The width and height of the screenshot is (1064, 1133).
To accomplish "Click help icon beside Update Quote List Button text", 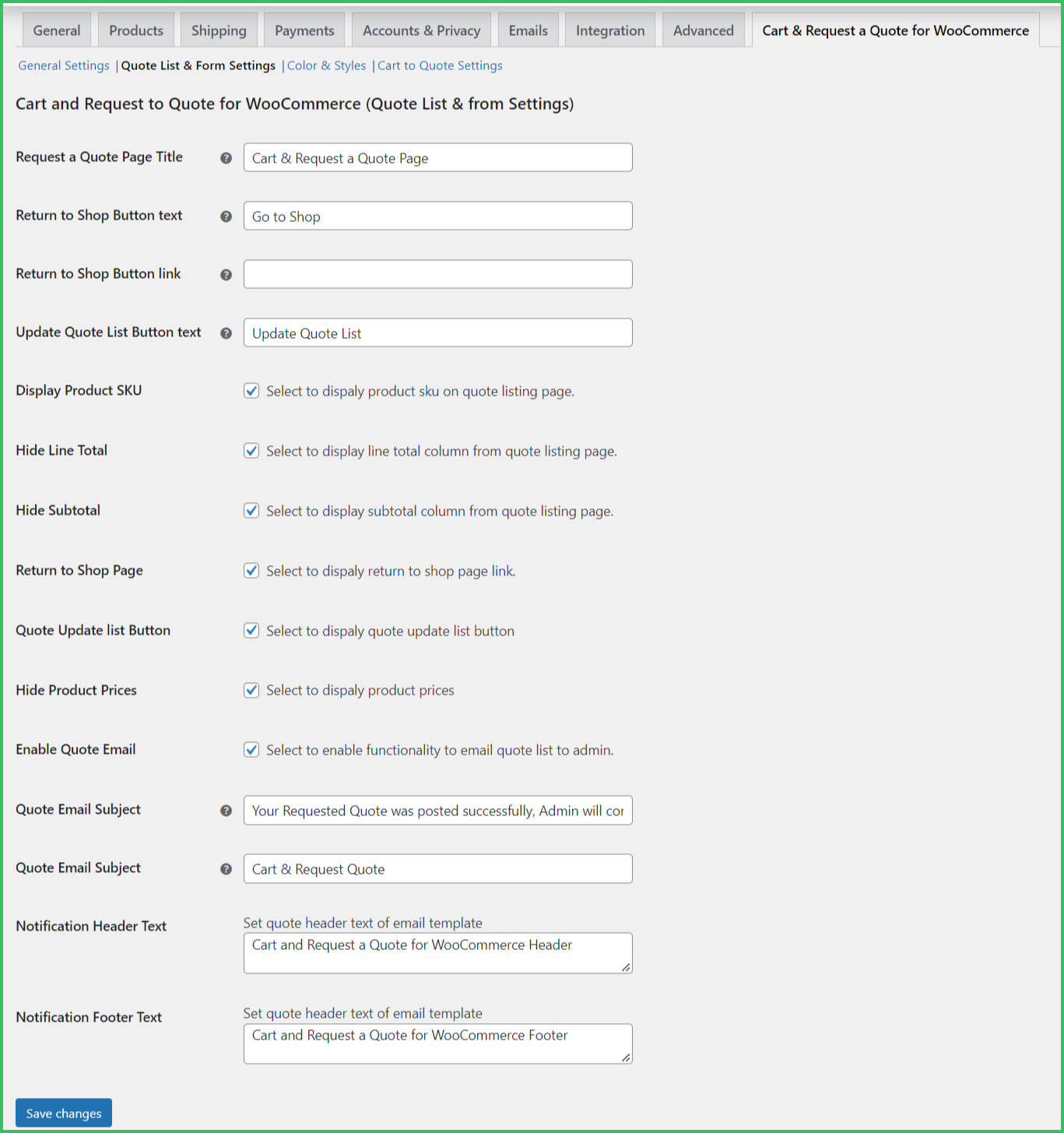I will pos(226,333).
